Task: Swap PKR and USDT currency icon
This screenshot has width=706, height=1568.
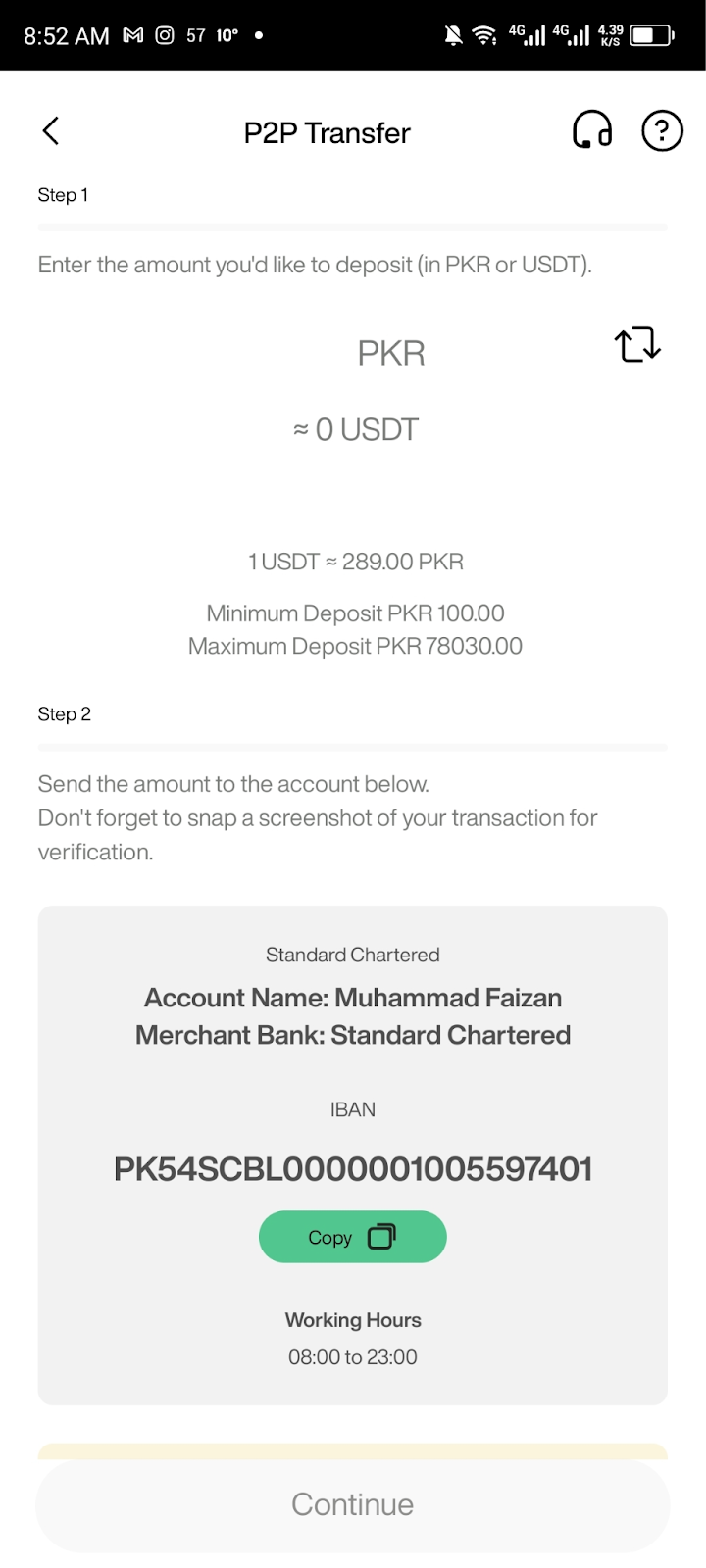Action: 637,344
